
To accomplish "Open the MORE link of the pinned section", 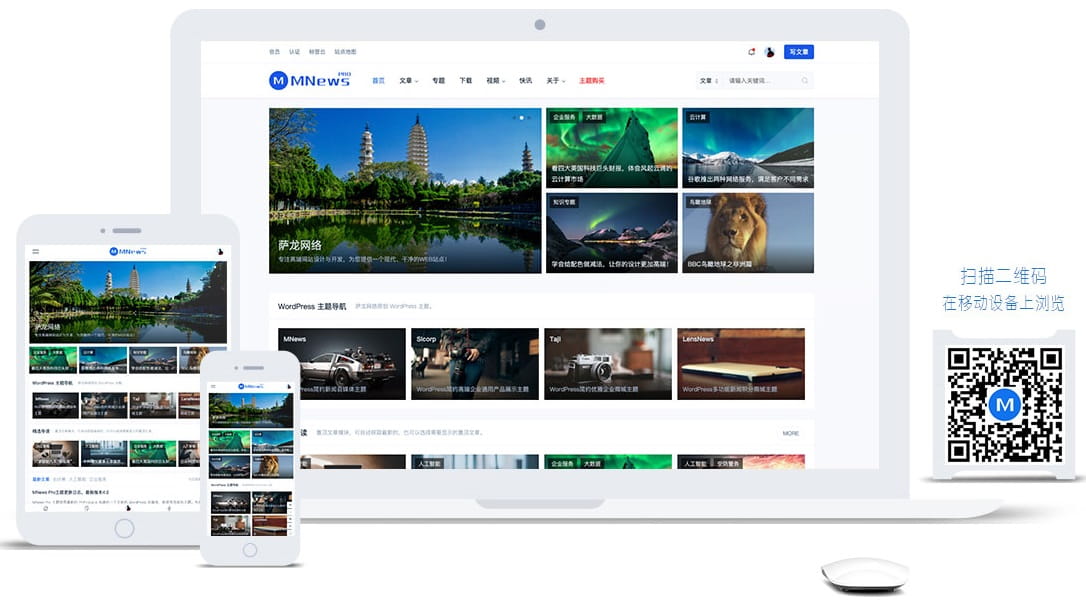I will (x=793, y=431).
